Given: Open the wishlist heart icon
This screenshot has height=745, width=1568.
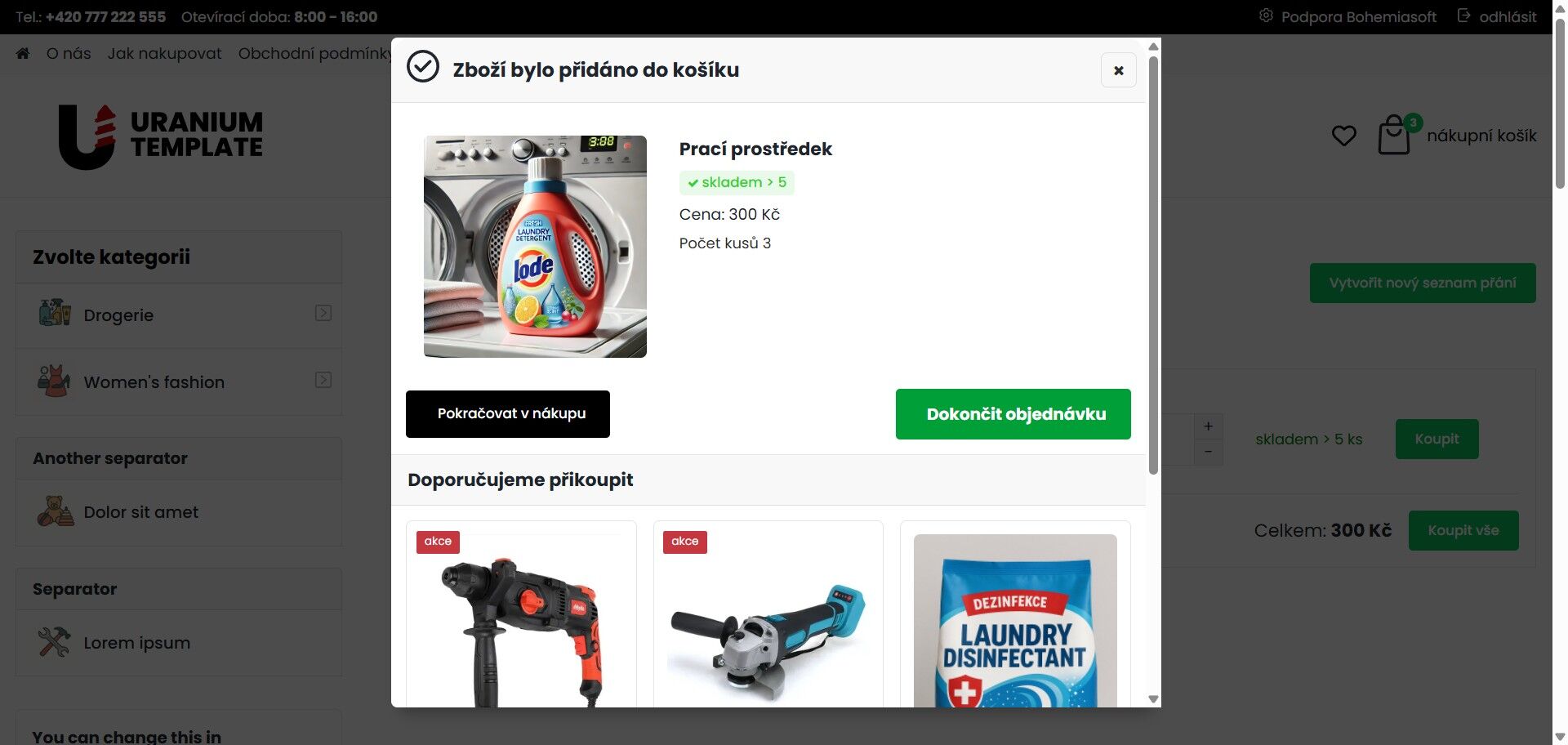Looking at the screenshot, I should point(1343,136).
